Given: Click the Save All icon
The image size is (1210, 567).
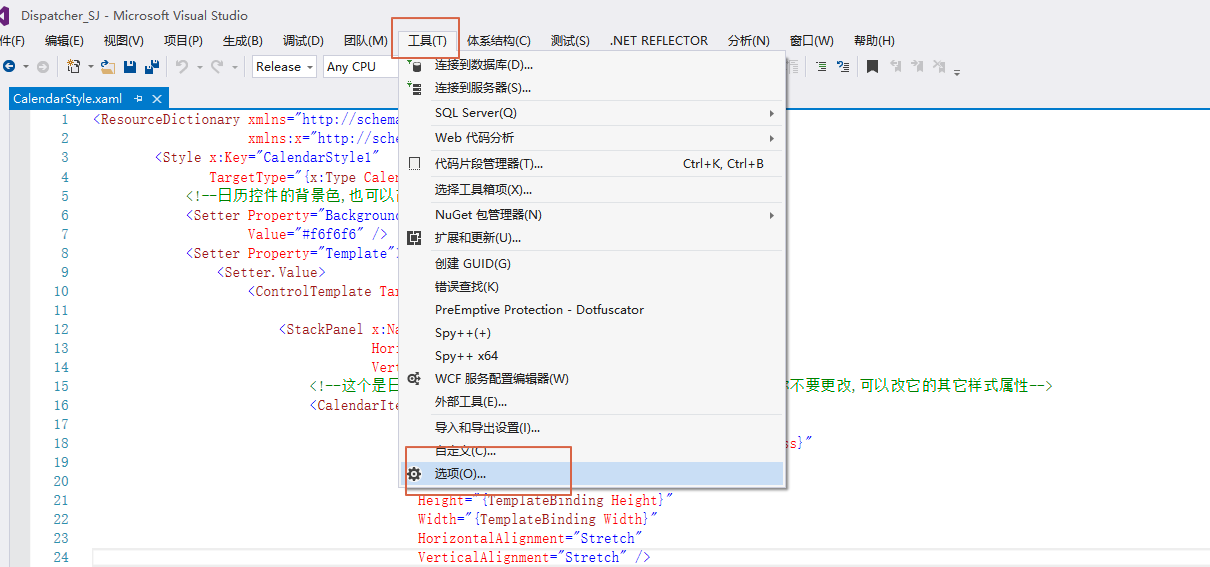Looking at the screenshot, I should point(152,67).
